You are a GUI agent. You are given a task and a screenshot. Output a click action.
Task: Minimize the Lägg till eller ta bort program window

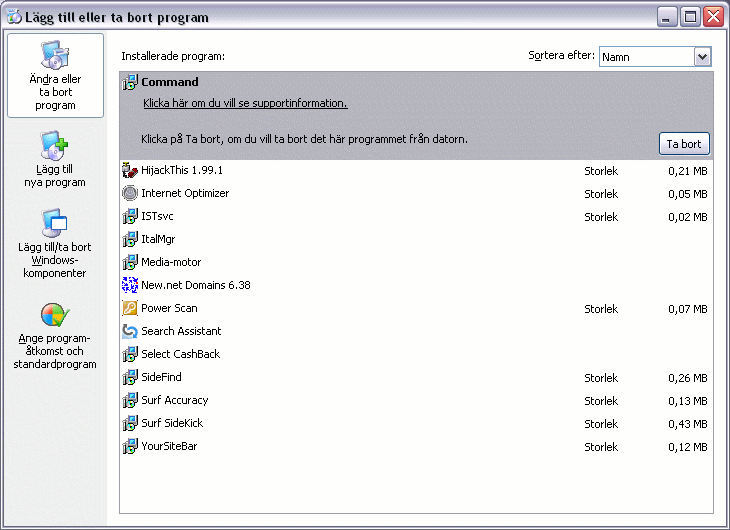coord(667,17)
